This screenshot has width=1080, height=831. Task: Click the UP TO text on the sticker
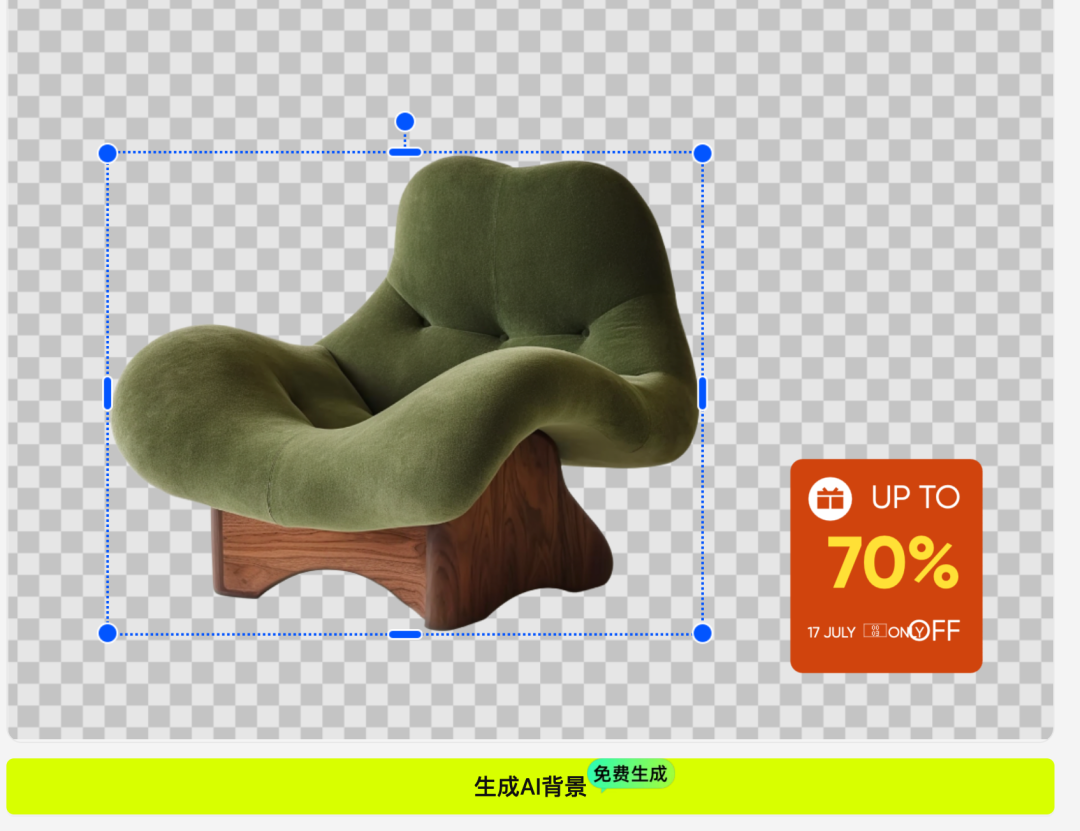913,497
